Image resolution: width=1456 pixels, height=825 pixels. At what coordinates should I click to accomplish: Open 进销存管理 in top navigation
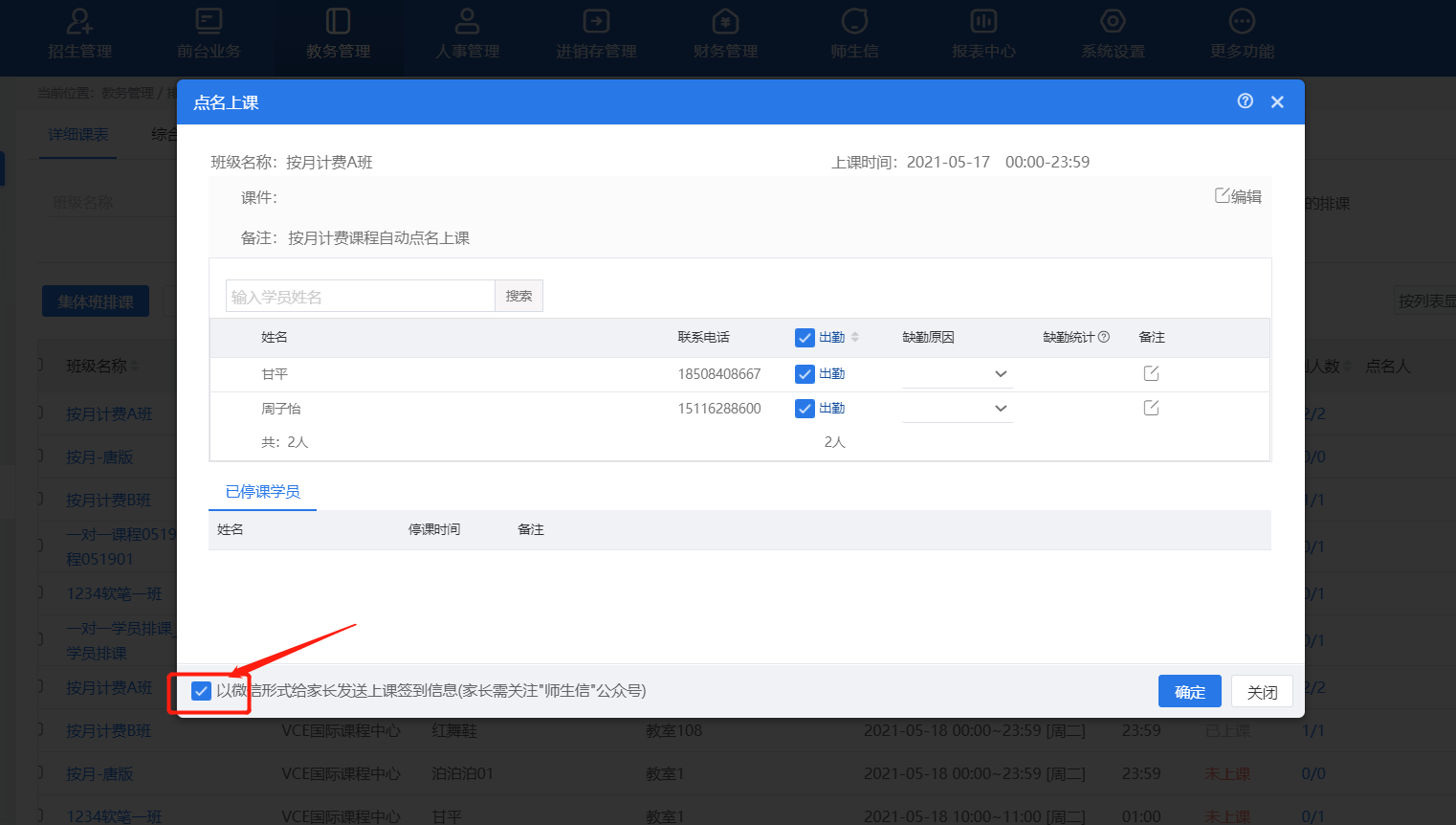coord(596,34)
